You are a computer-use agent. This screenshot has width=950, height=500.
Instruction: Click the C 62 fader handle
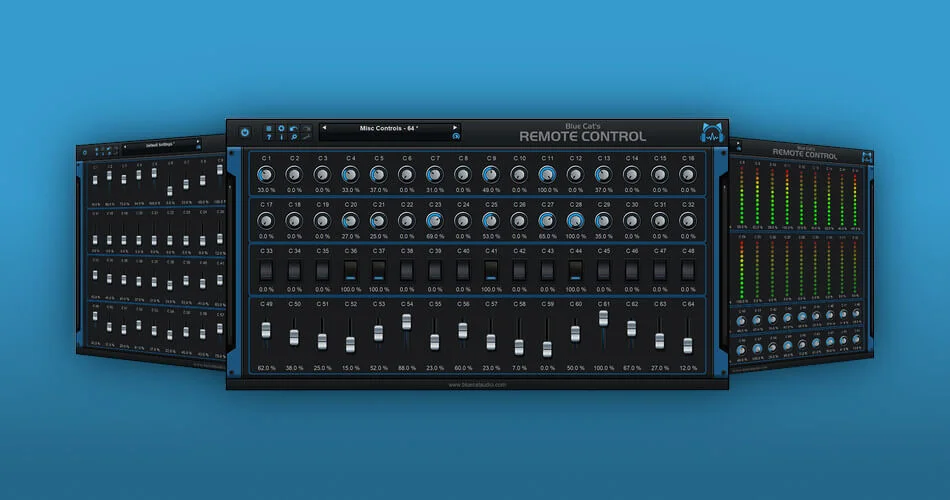[631, 328]
